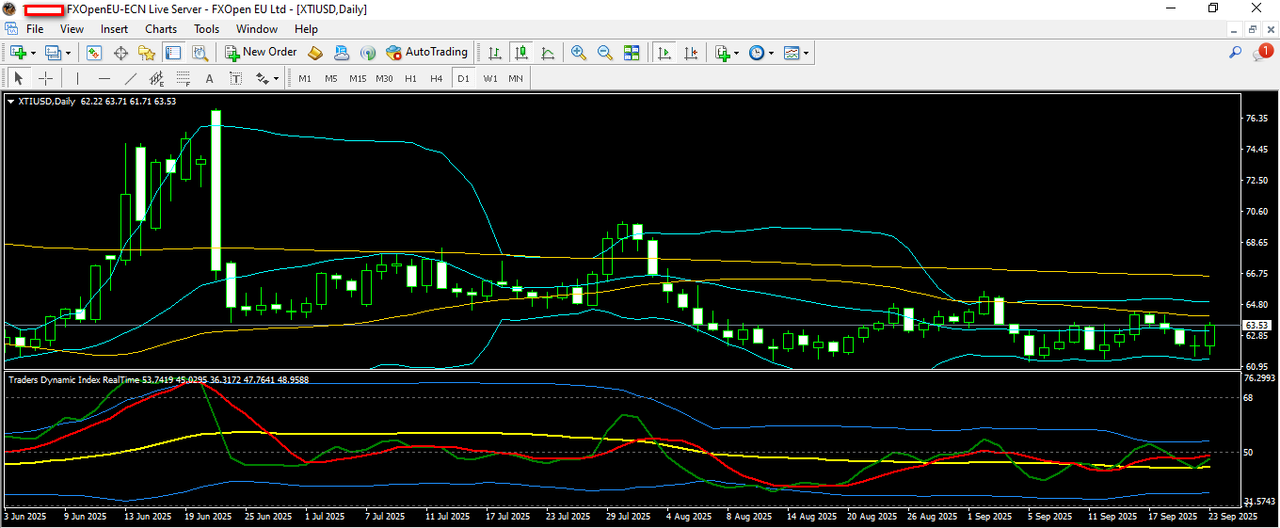Switch timeframe to M30
This screenshot has width=1280, height=528.
(x=384, y=78)
